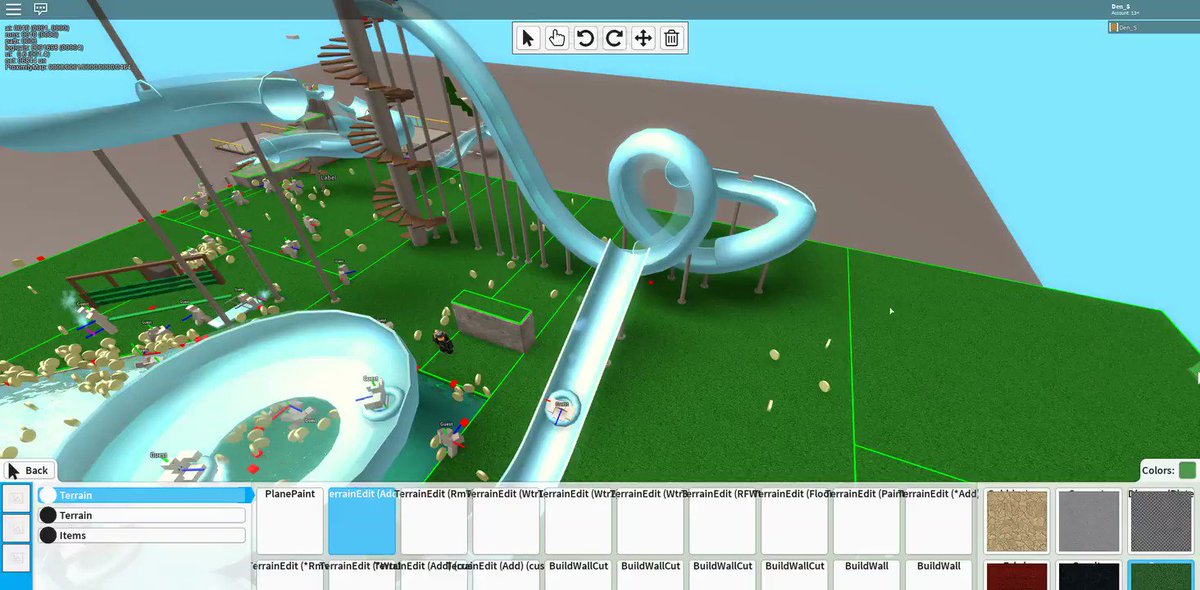Pick the TerrainEdit (Rm tile
Image resolution: width=1200 pixels, height=590 pixels.
click(434, 521)
